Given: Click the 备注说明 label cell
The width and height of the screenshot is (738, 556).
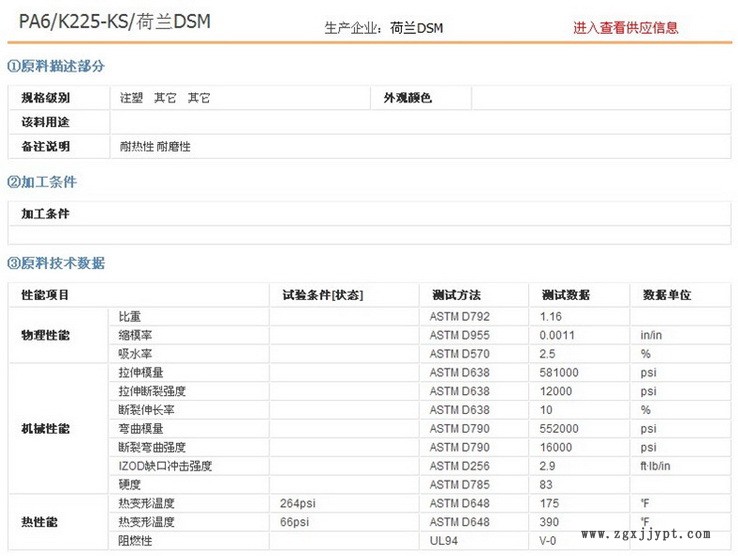Looking at the screenshot, I should tap(60, 146).
